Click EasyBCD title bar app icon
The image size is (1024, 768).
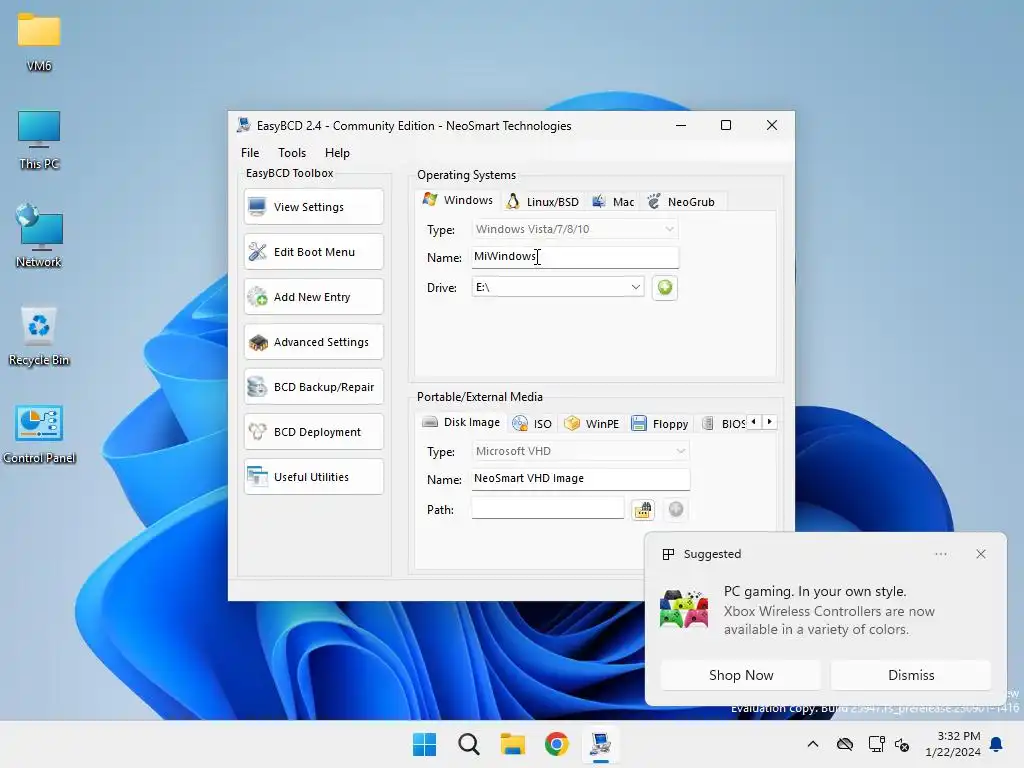point(244,125)
